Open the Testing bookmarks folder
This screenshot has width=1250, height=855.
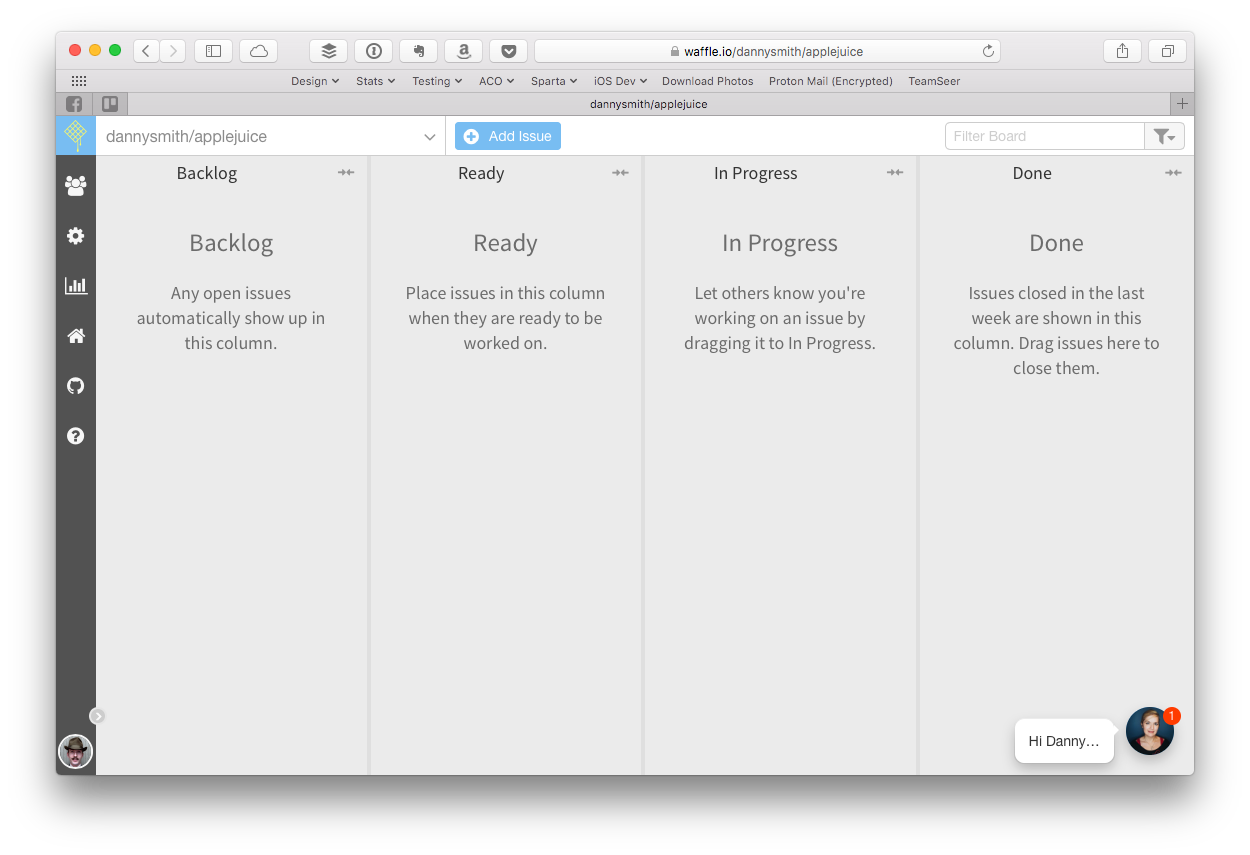point(437,81)
